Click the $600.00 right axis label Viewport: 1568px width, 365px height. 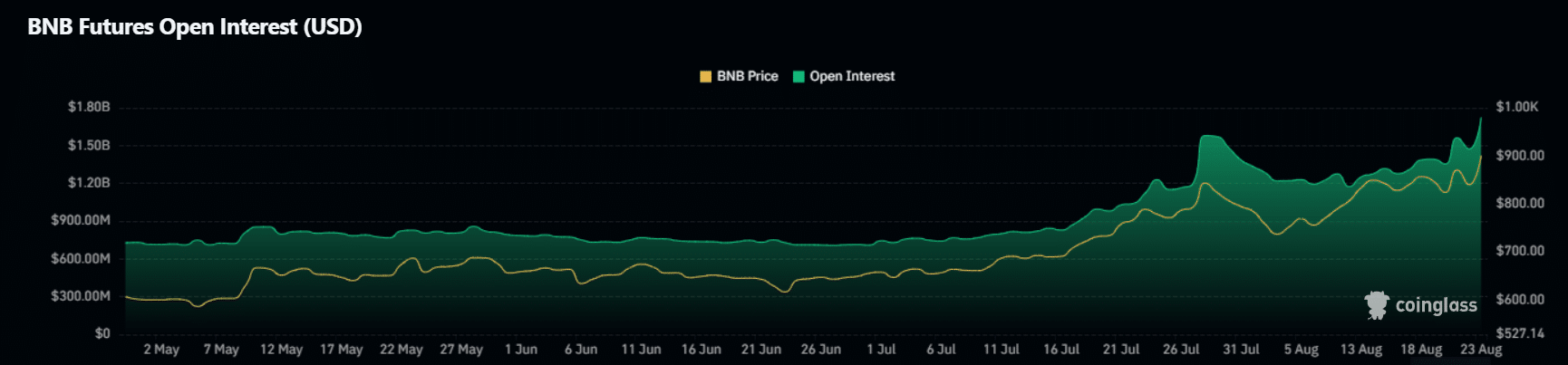coord(1520,299)
